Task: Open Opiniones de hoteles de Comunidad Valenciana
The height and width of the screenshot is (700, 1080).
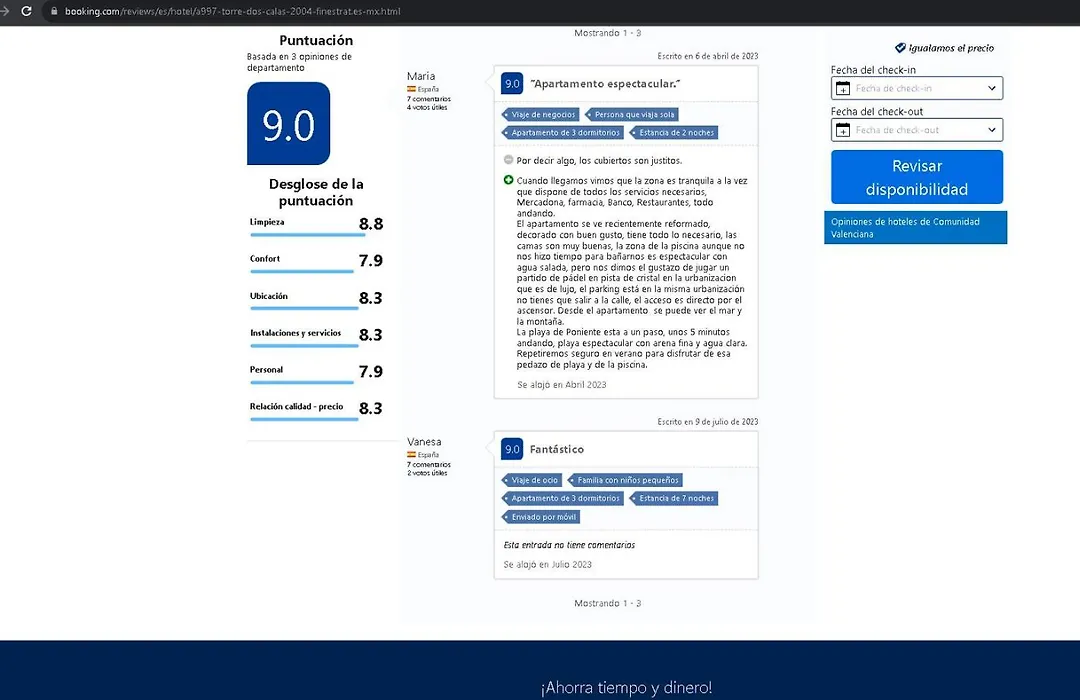Action: click(915, 227)
